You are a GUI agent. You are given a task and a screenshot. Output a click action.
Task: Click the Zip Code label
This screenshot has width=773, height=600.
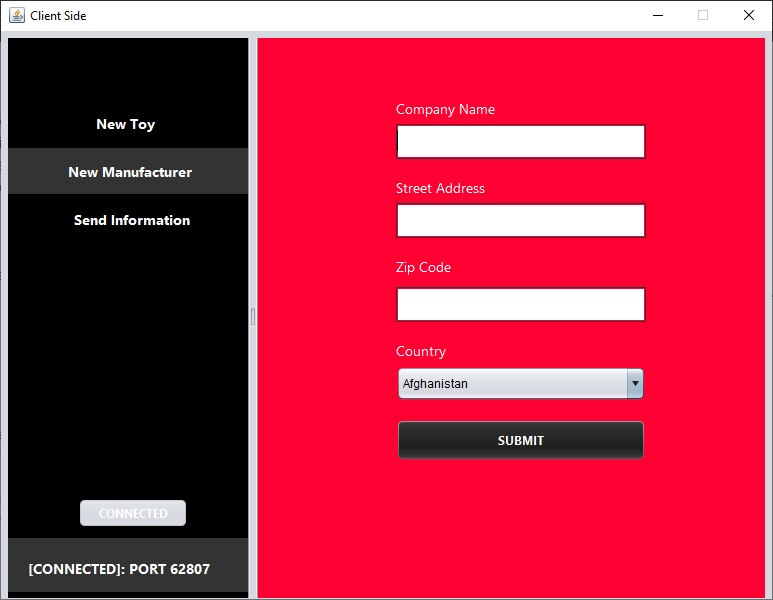[423, 267]
